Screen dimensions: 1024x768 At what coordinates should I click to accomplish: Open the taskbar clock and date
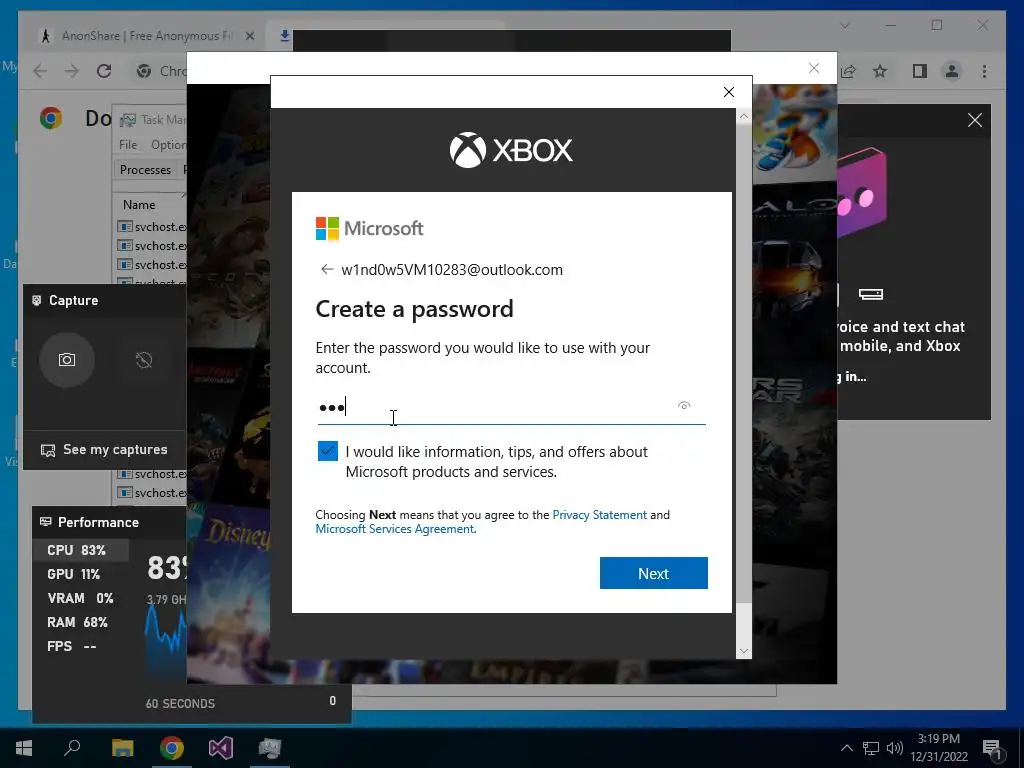pos(939,748)
